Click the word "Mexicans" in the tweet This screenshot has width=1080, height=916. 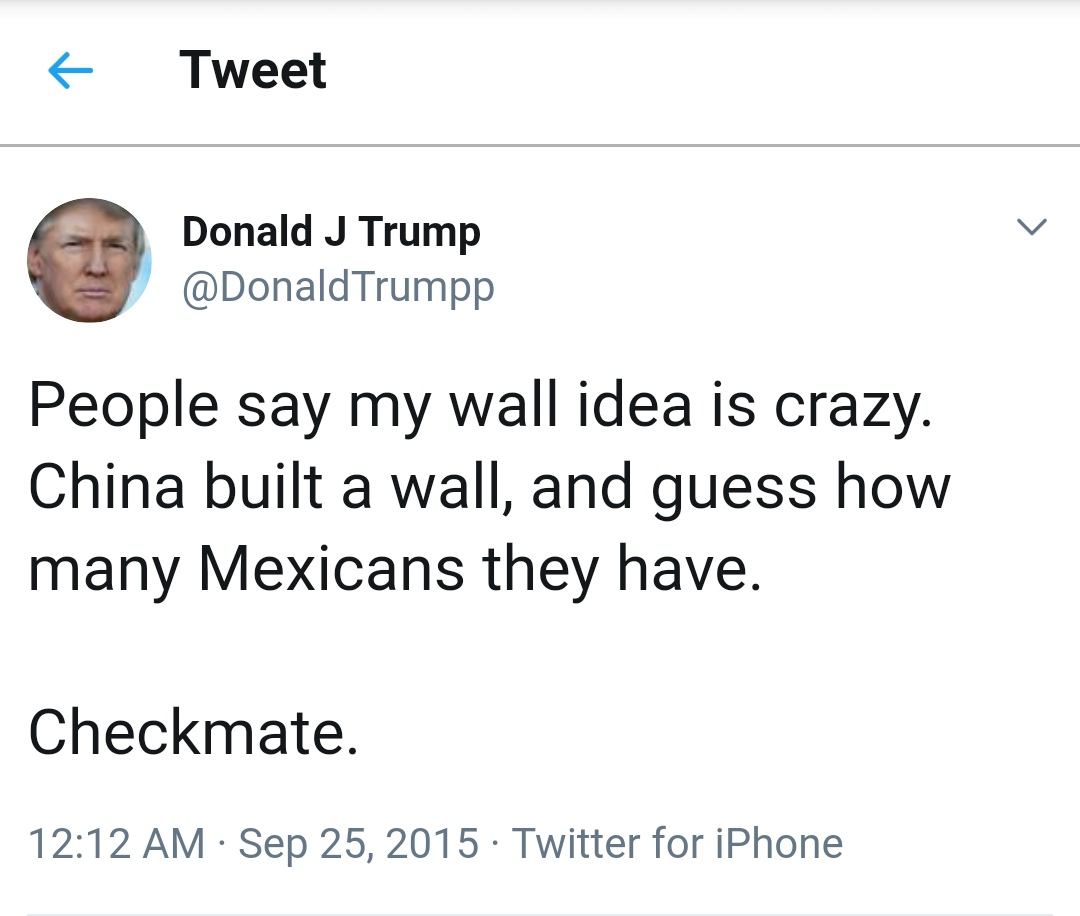point(331,568)
